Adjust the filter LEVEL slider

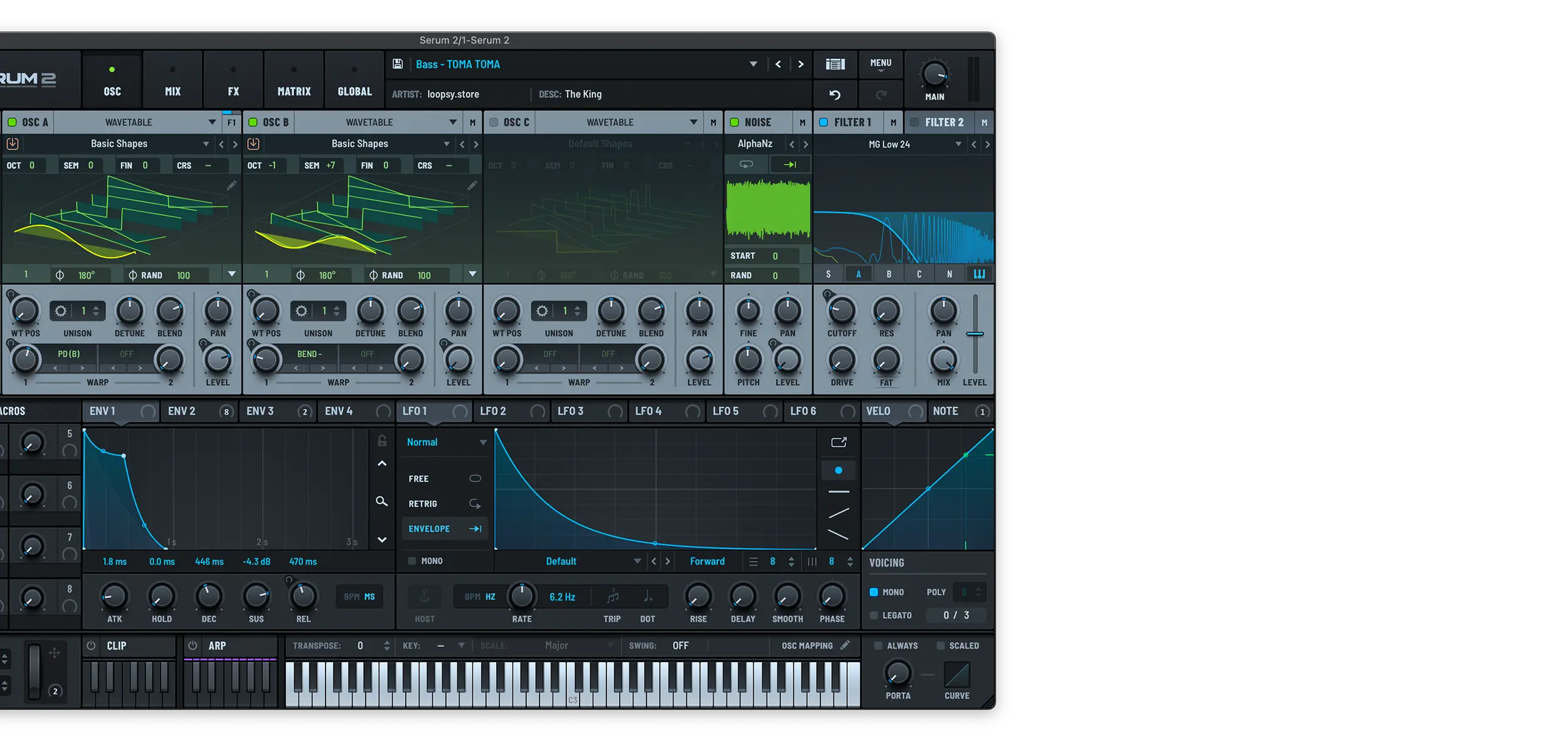pyautogui.click(x=975, y=334)
